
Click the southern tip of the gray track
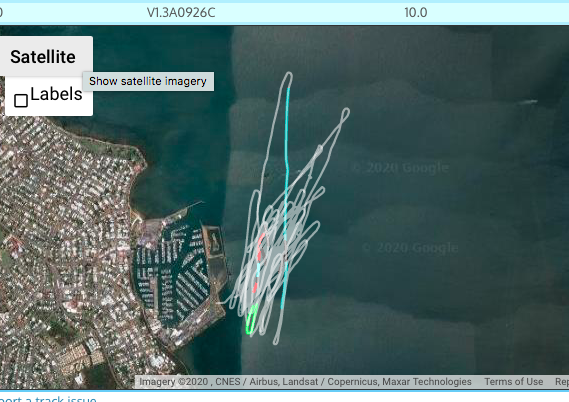point(276,340)
